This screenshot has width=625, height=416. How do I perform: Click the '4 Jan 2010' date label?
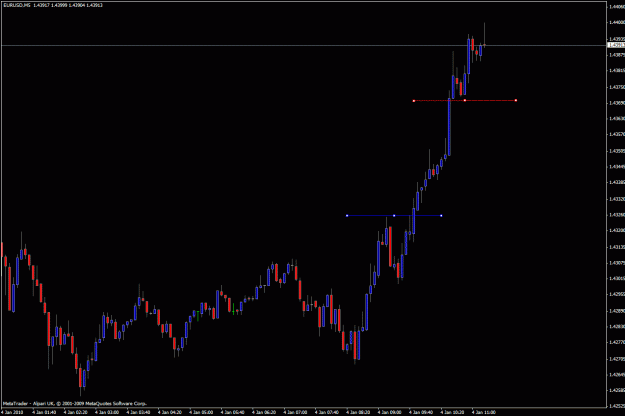12,412
